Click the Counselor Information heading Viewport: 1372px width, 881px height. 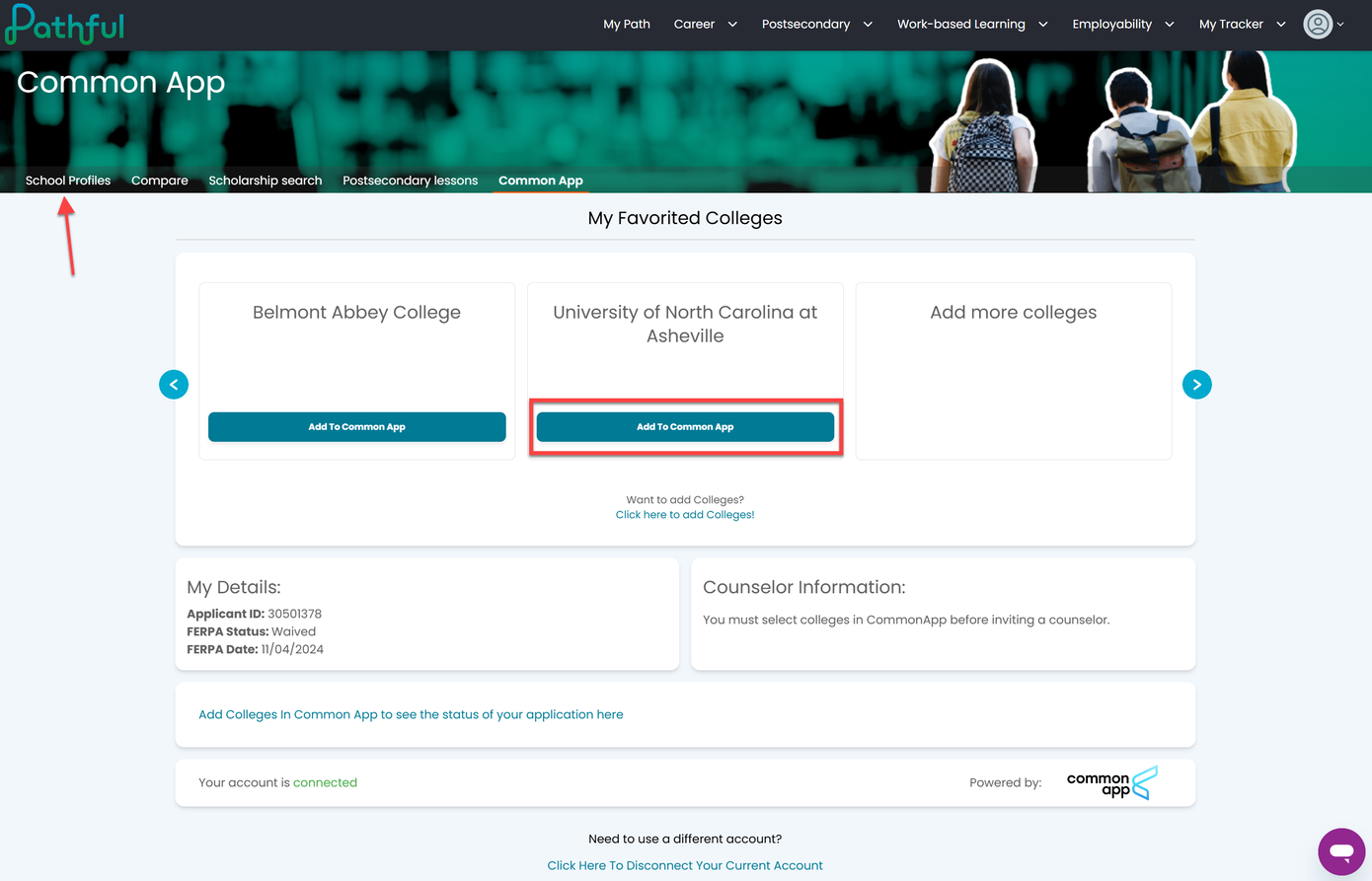804,587
